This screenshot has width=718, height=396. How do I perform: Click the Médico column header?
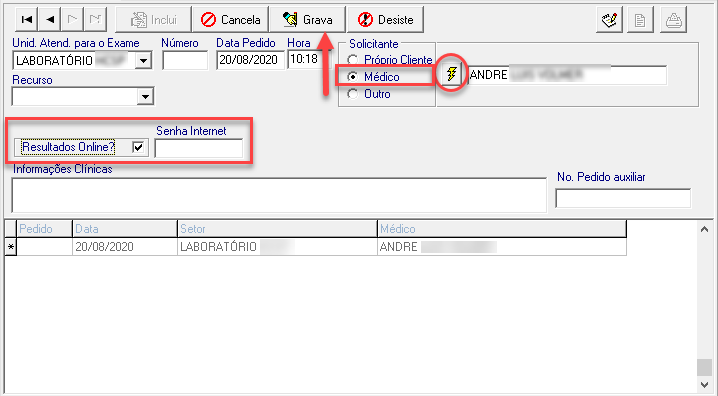[x=502, y=229]
